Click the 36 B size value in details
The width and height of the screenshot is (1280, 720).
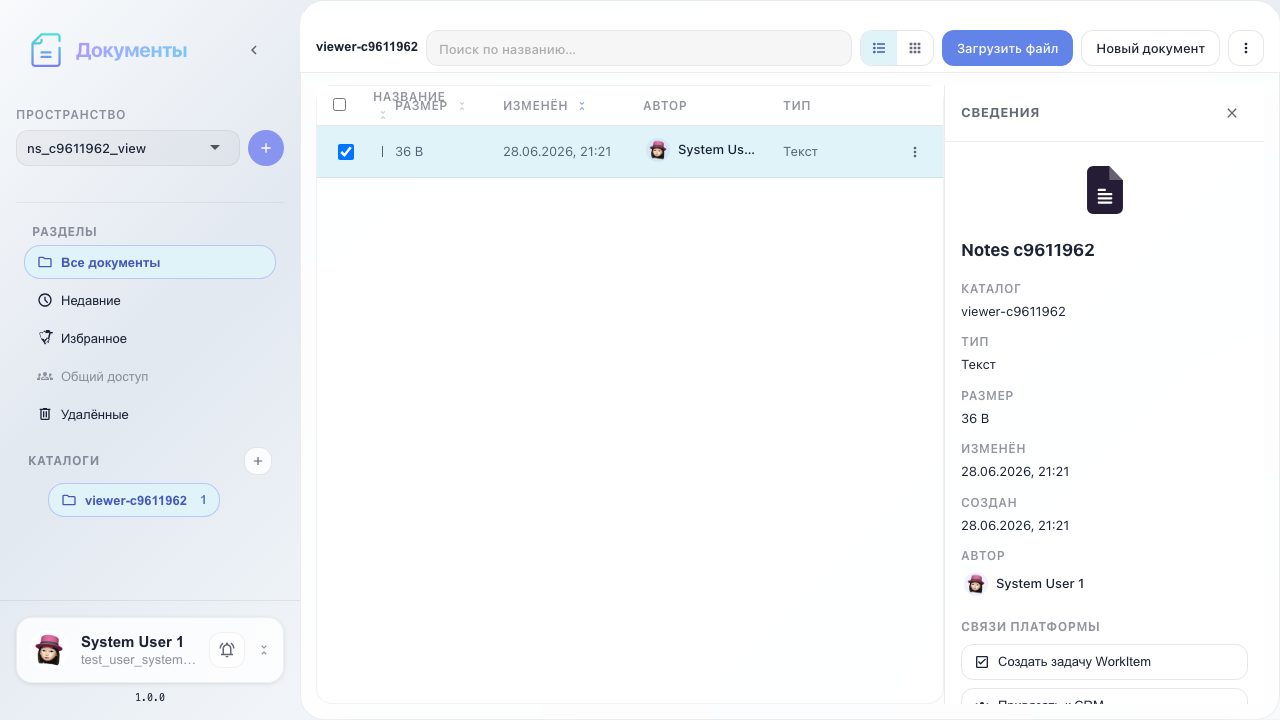[975, 418]
